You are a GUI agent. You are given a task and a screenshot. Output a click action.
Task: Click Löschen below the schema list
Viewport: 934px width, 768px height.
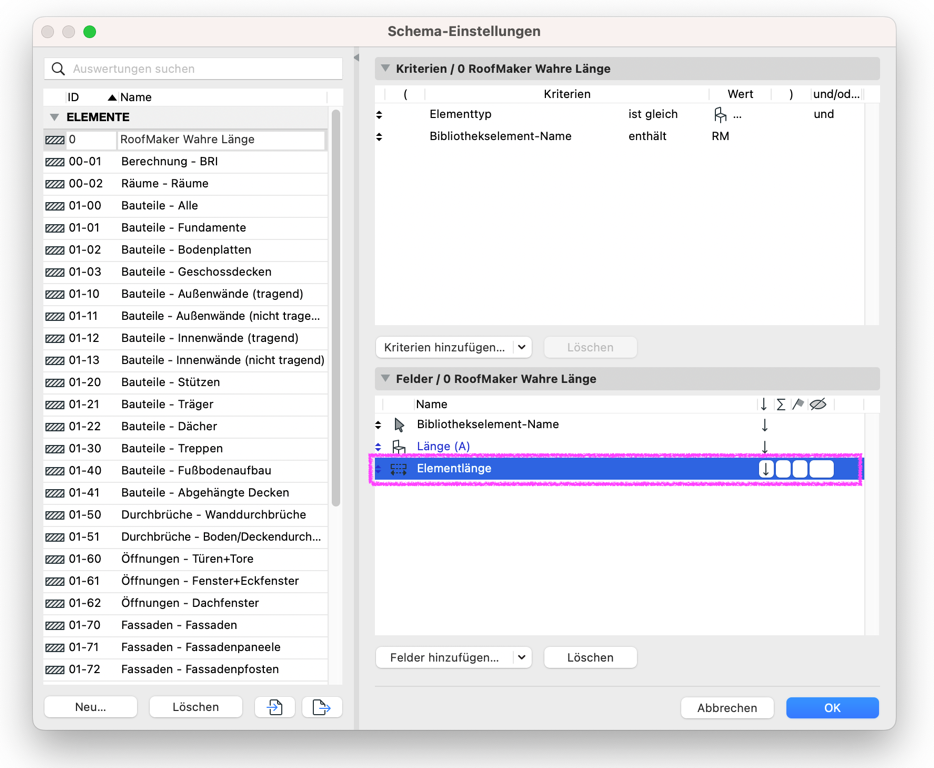195,707
